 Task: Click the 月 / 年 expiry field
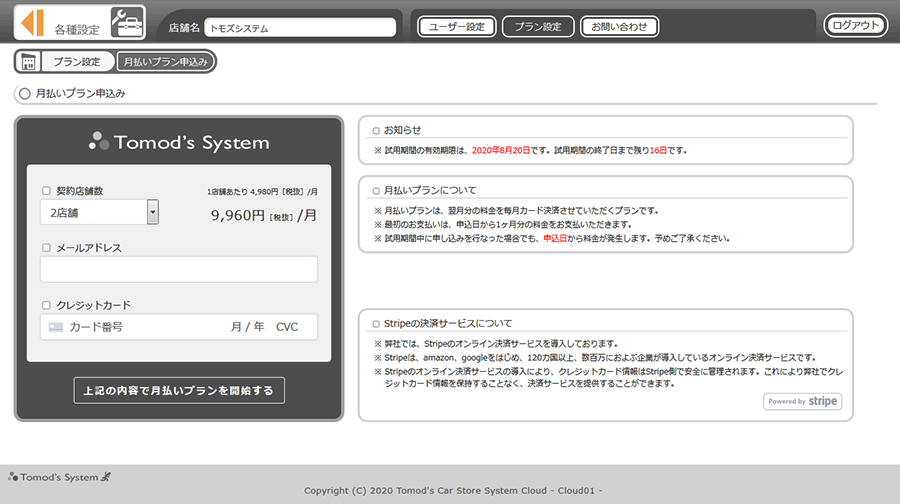point(247,327)
